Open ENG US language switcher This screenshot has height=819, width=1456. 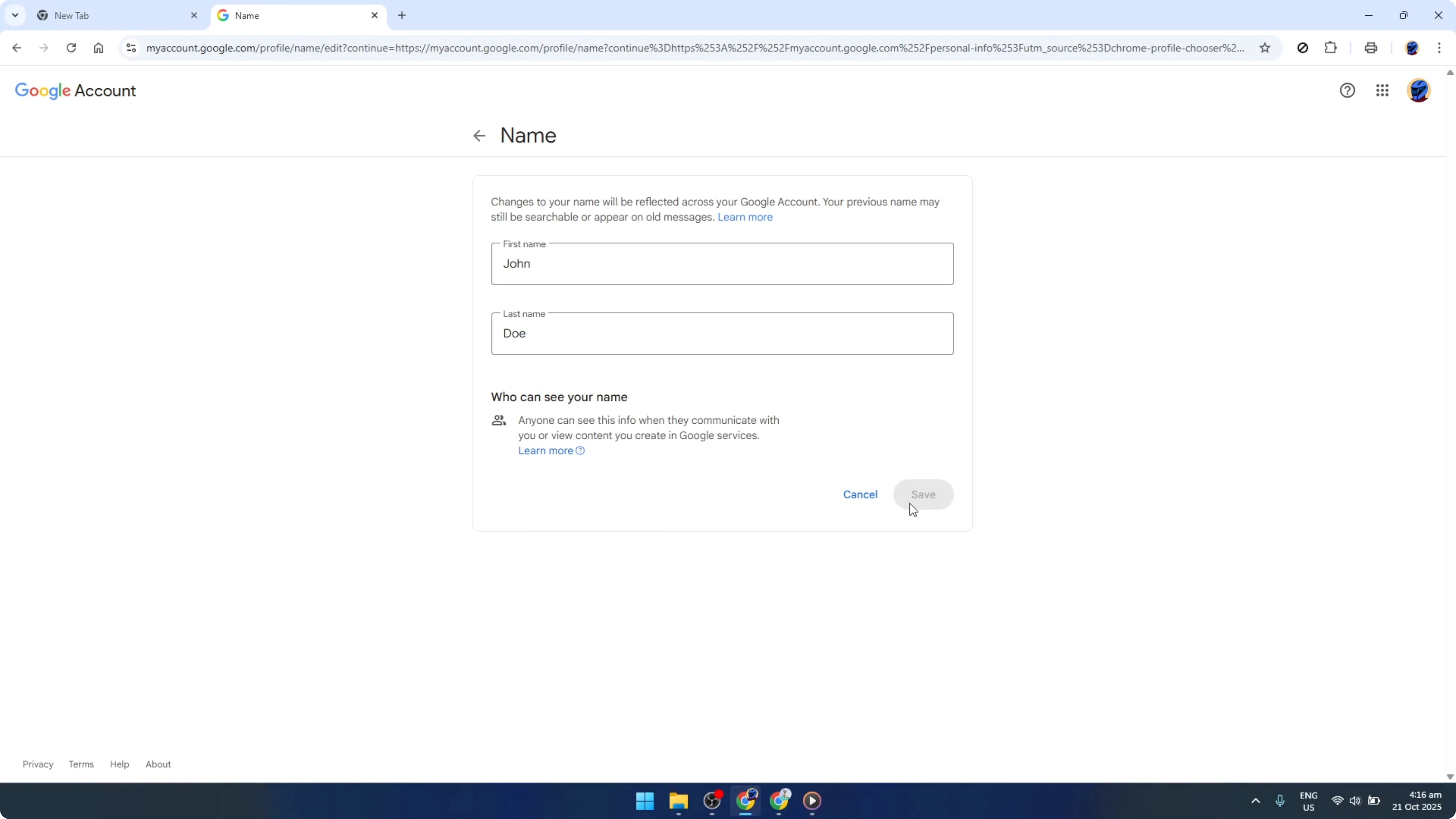coord(1308,801)
